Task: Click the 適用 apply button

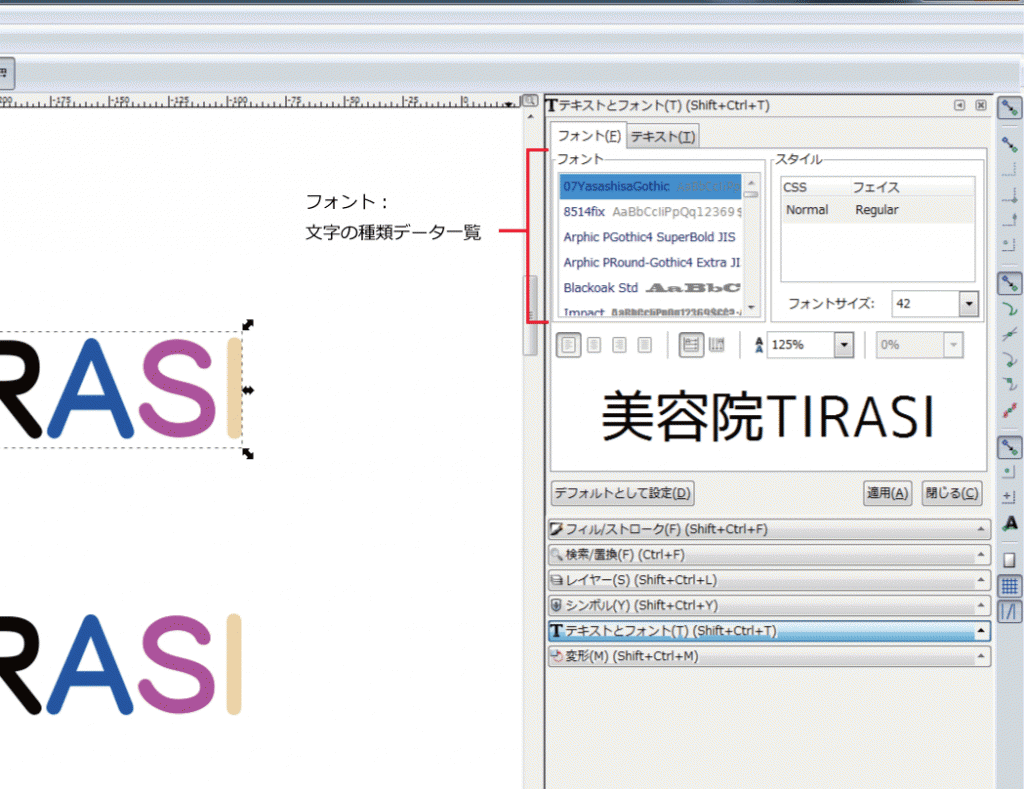Action: pos(888,493)
